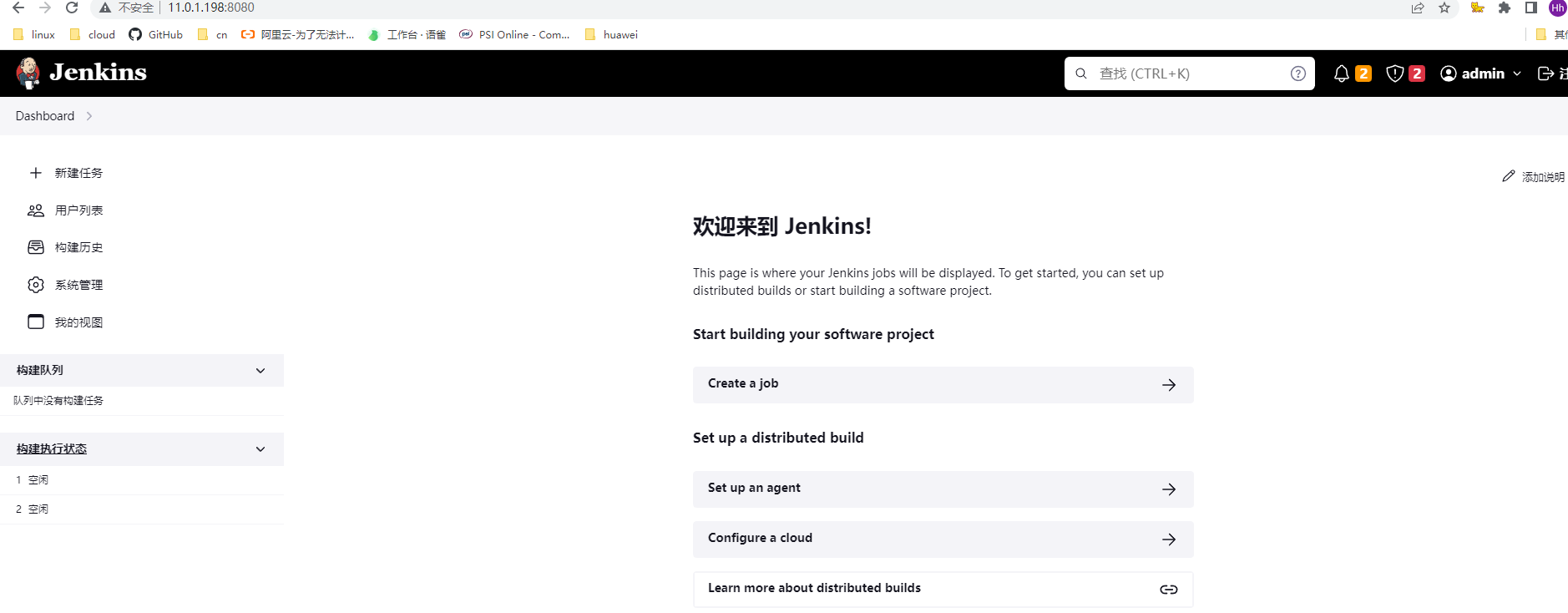Open the admin user profile
This screenshot has height=613, width=1568.
click(1474, 73)
